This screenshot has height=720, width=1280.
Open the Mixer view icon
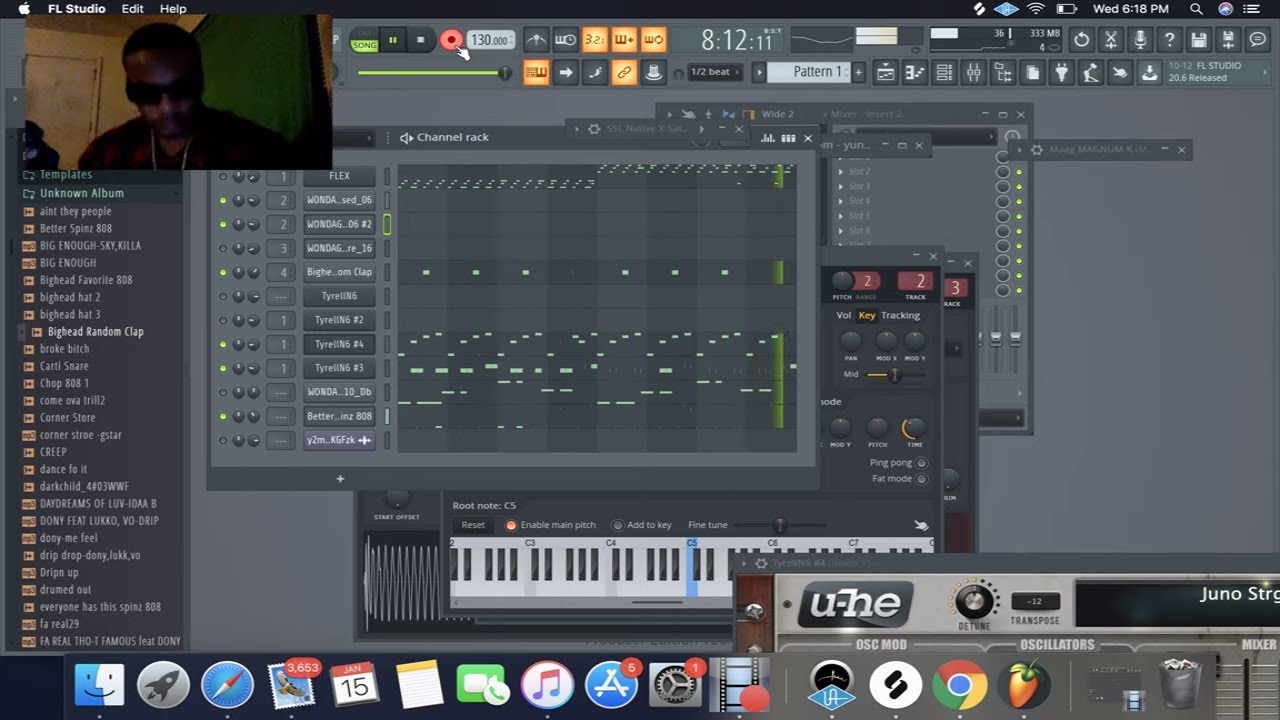(974, 72)
